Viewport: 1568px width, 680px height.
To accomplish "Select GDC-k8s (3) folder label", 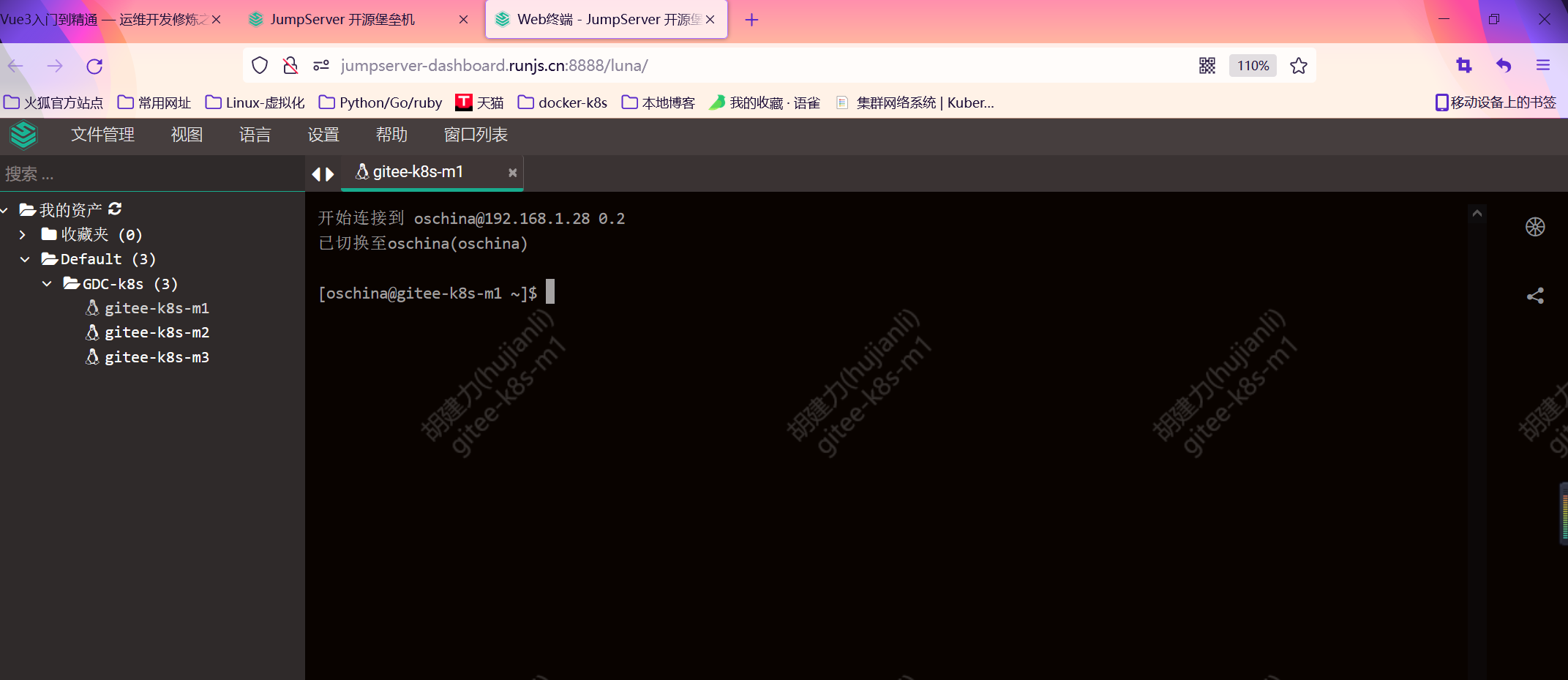I will coord(130,284).
